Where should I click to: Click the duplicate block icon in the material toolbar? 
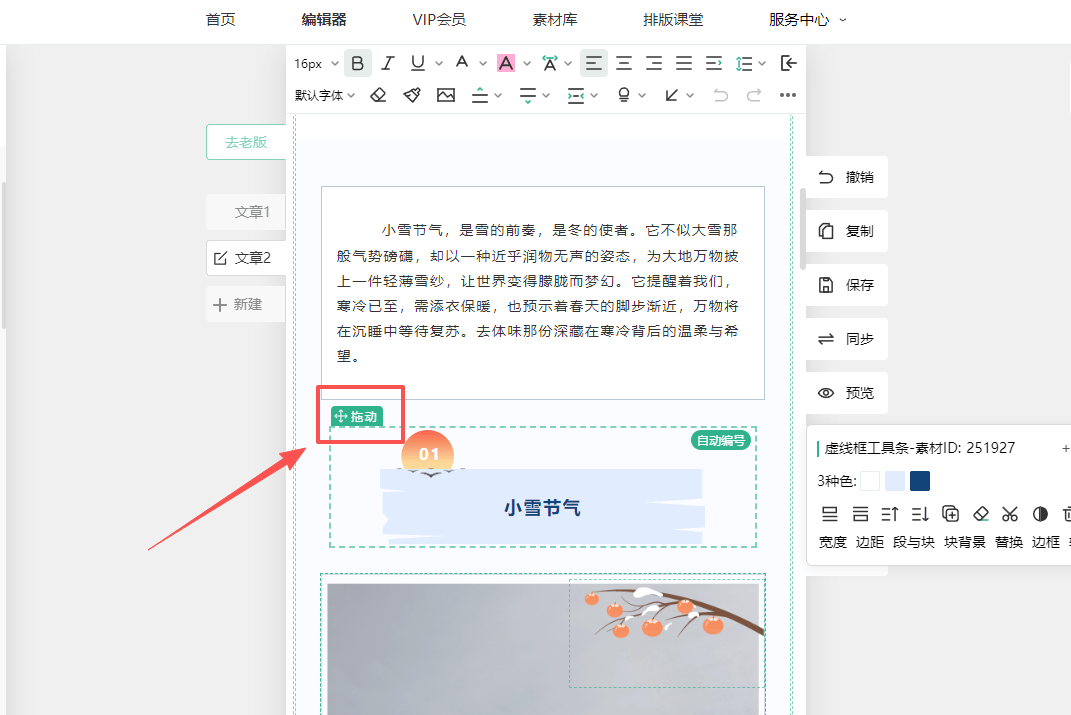(950, 514)
